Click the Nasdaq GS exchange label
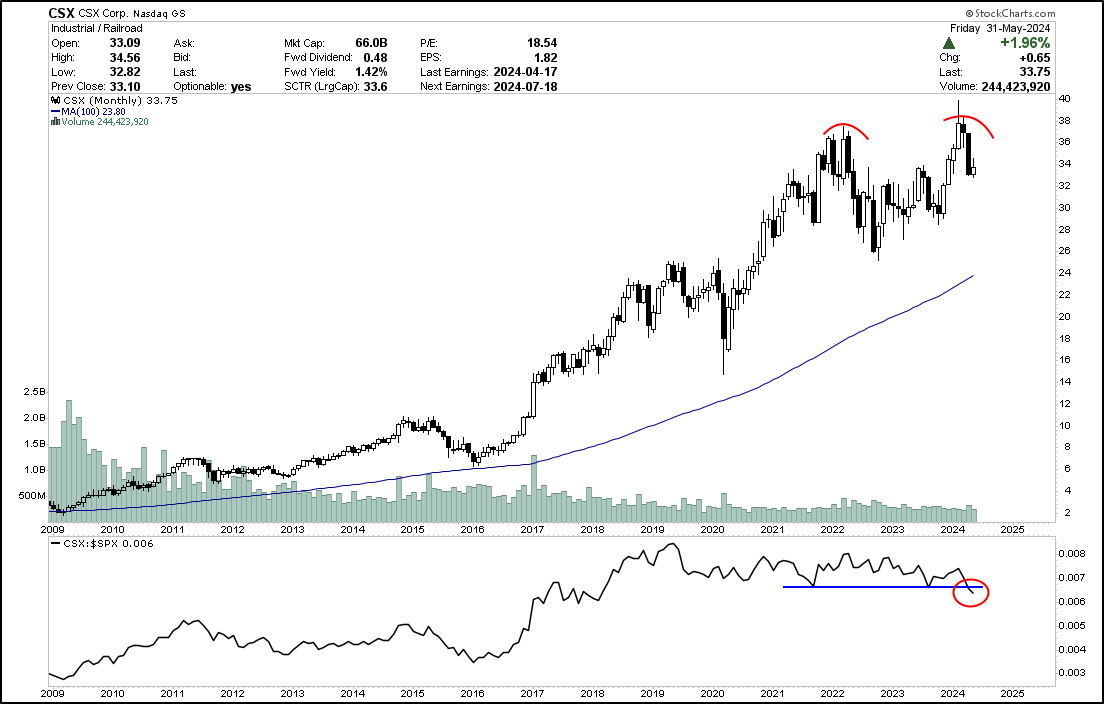 tap(160, 13)
